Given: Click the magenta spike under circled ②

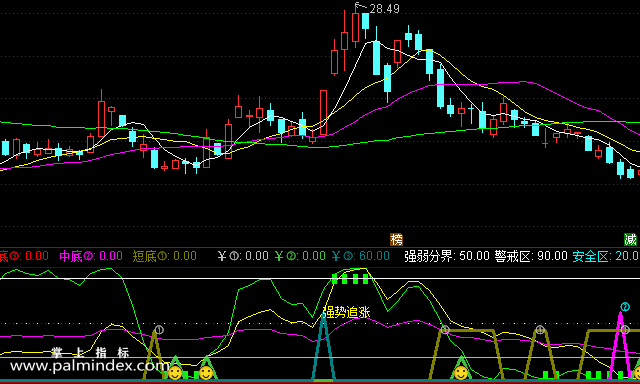Looking at the screenshot, I should point(620,345).
